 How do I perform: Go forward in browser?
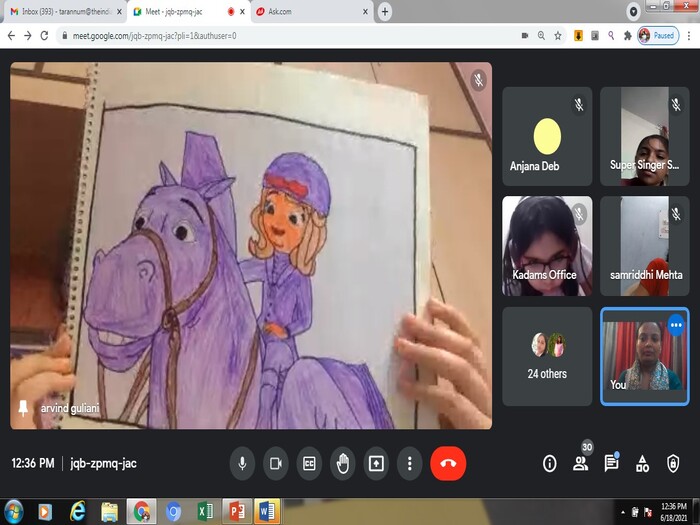click(x=28, y=36)
